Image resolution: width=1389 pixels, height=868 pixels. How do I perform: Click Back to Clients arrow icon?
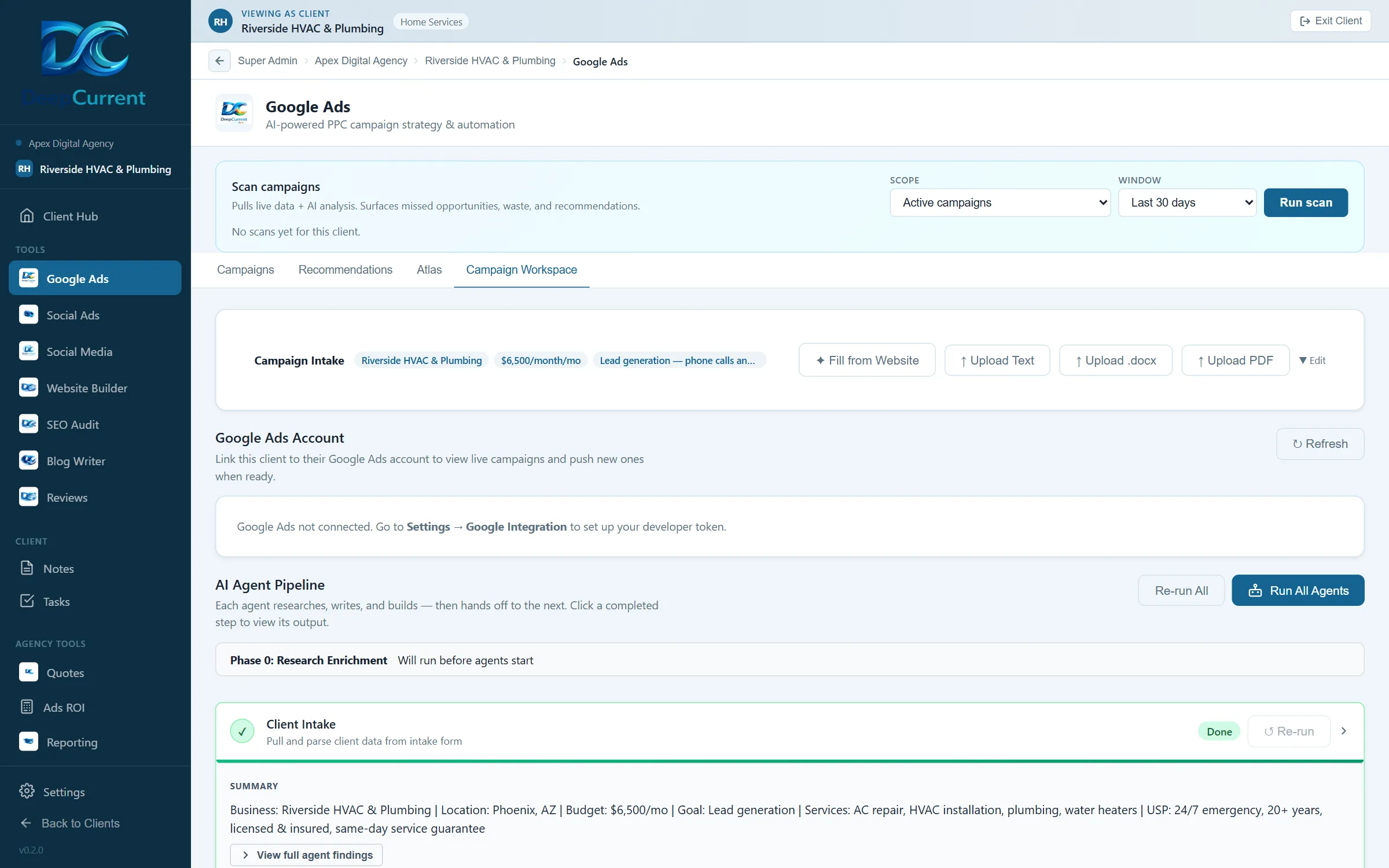26,822
